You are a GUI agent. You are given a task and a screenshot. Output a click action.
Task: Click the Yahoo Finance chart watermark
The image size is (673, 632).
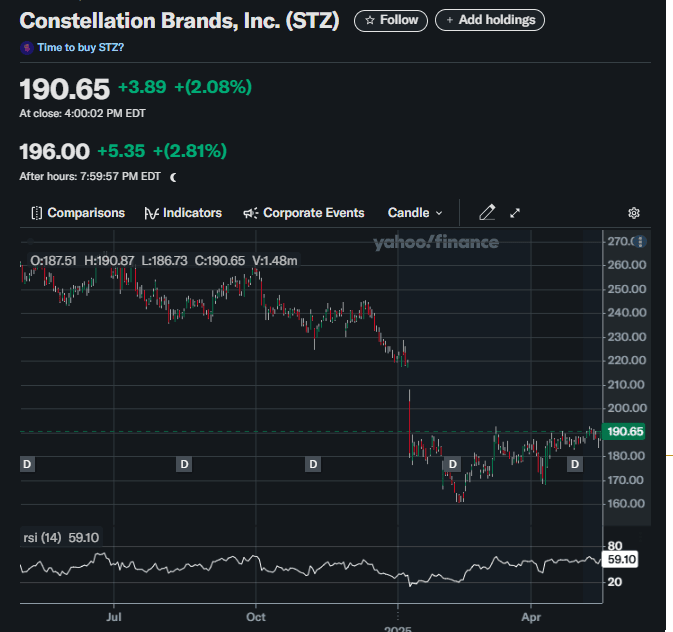pos(436,242)
